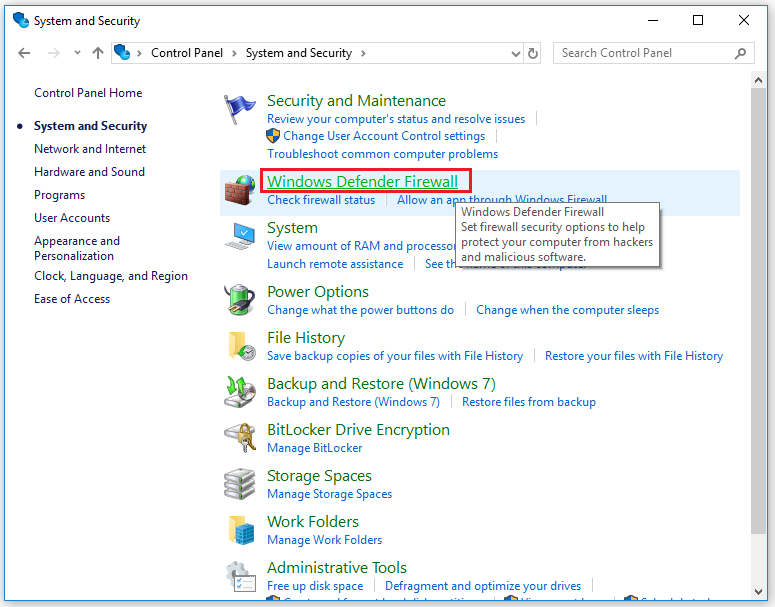Screen dimensions: 775x607
Task: Click Defragment and optimize your drives
Action: pos(483,586)
